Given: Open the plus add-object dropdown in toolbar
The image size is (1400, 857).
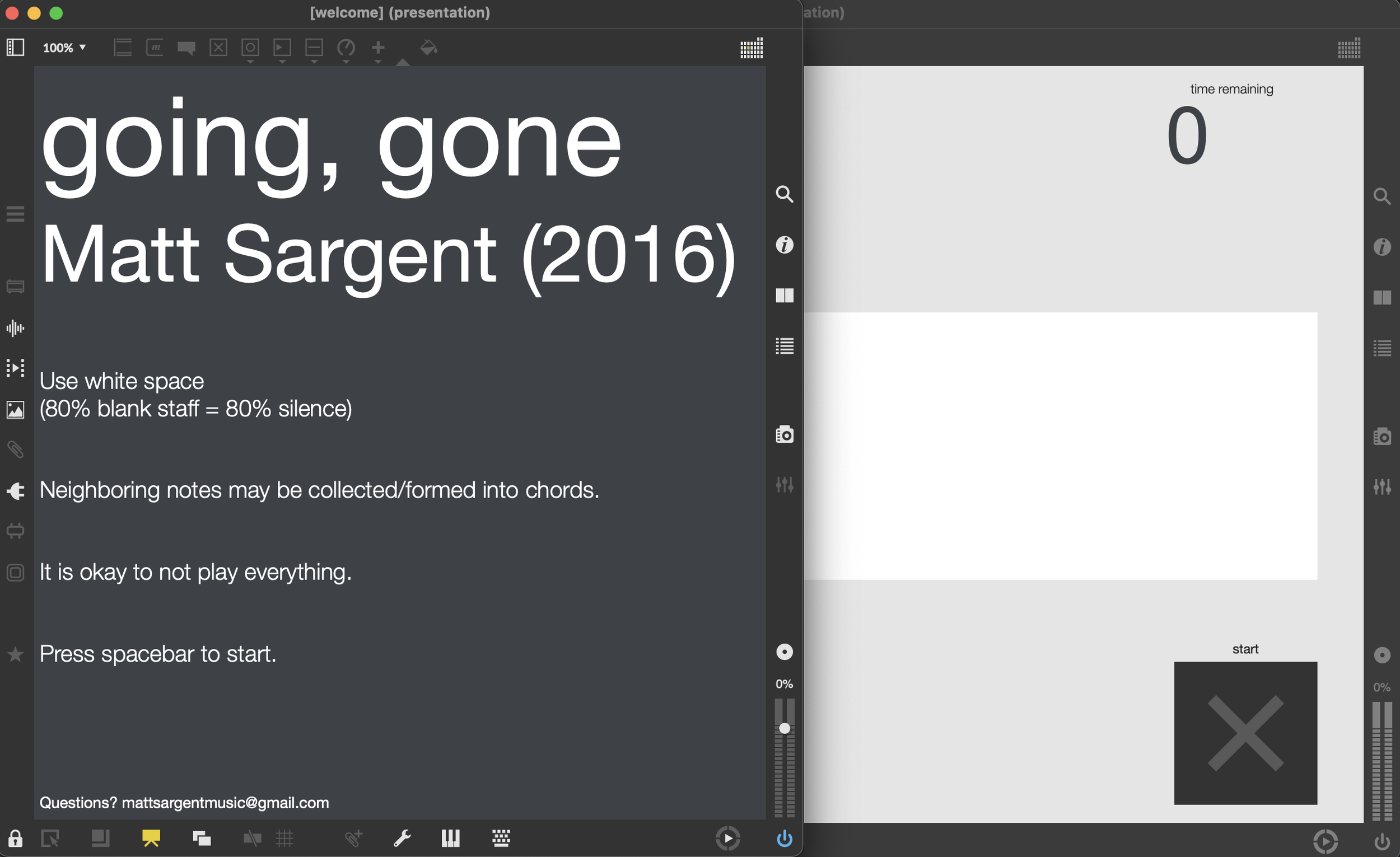Looking at the screenshot, I should (x=378, y=50).
